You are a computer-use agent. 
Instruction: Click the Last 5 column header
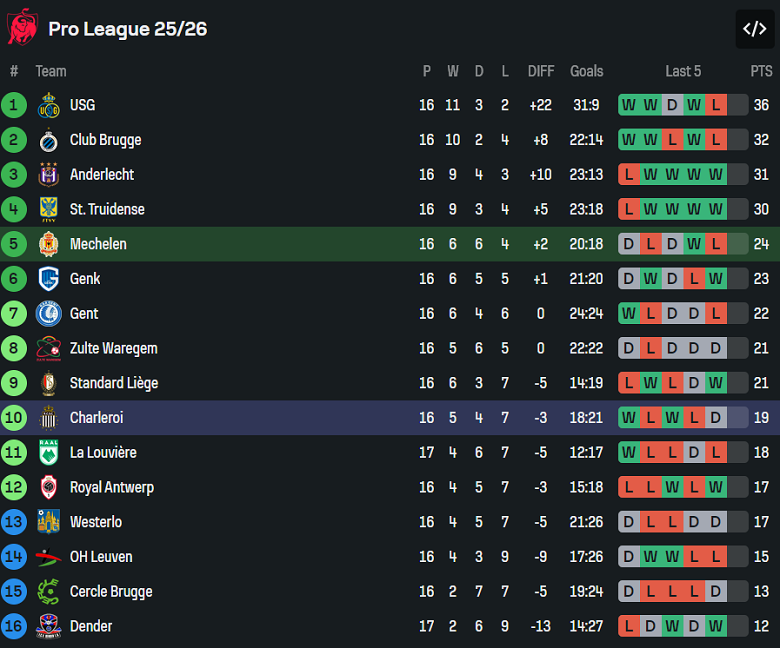pyautogui.click(x=683, y=71)
